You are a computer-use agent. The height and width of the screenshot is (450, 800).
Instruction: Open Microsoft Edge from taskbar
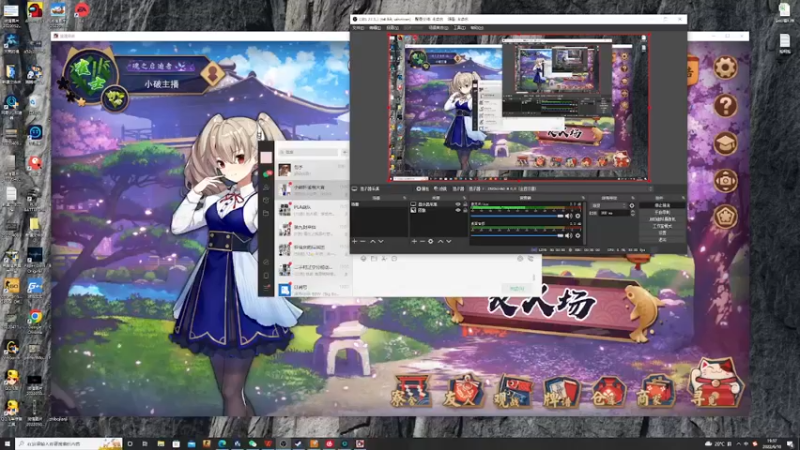(x=222, y=444)
